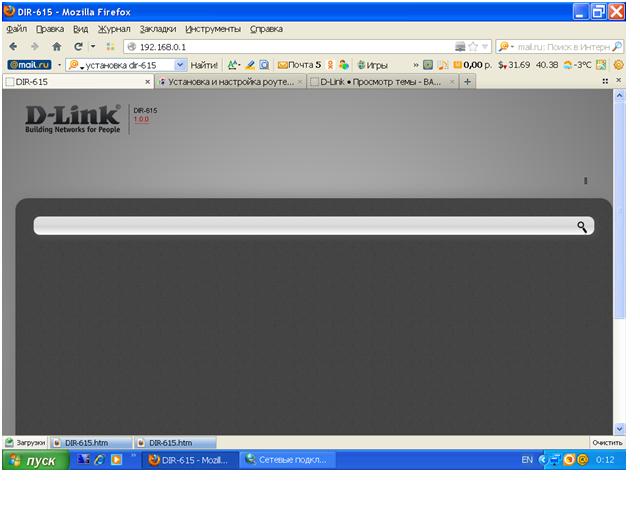Image resolution: width=640 pixels, height=512 pixels.
Task: Click the network connection tray icon
Action: (555, 460)
